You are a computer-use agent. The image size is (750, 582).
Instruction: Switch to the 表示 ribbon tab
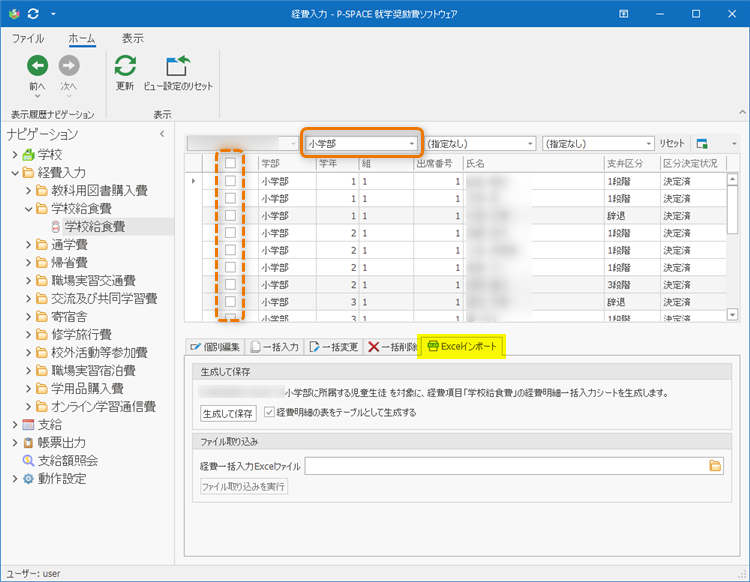pyautogui.click(x=132, y=38)
